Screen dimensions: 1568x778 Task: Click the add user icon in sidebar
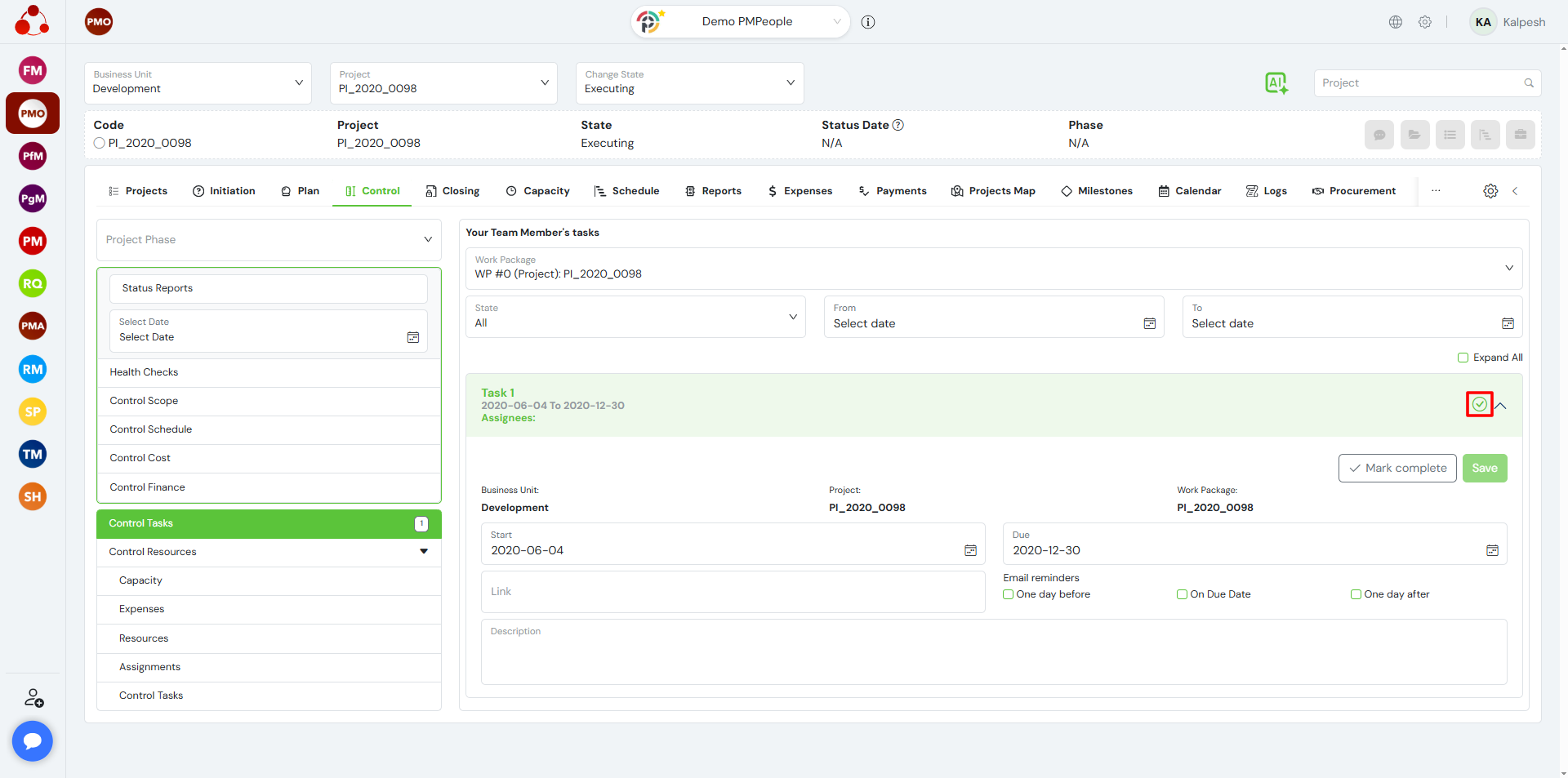(33, 698)
